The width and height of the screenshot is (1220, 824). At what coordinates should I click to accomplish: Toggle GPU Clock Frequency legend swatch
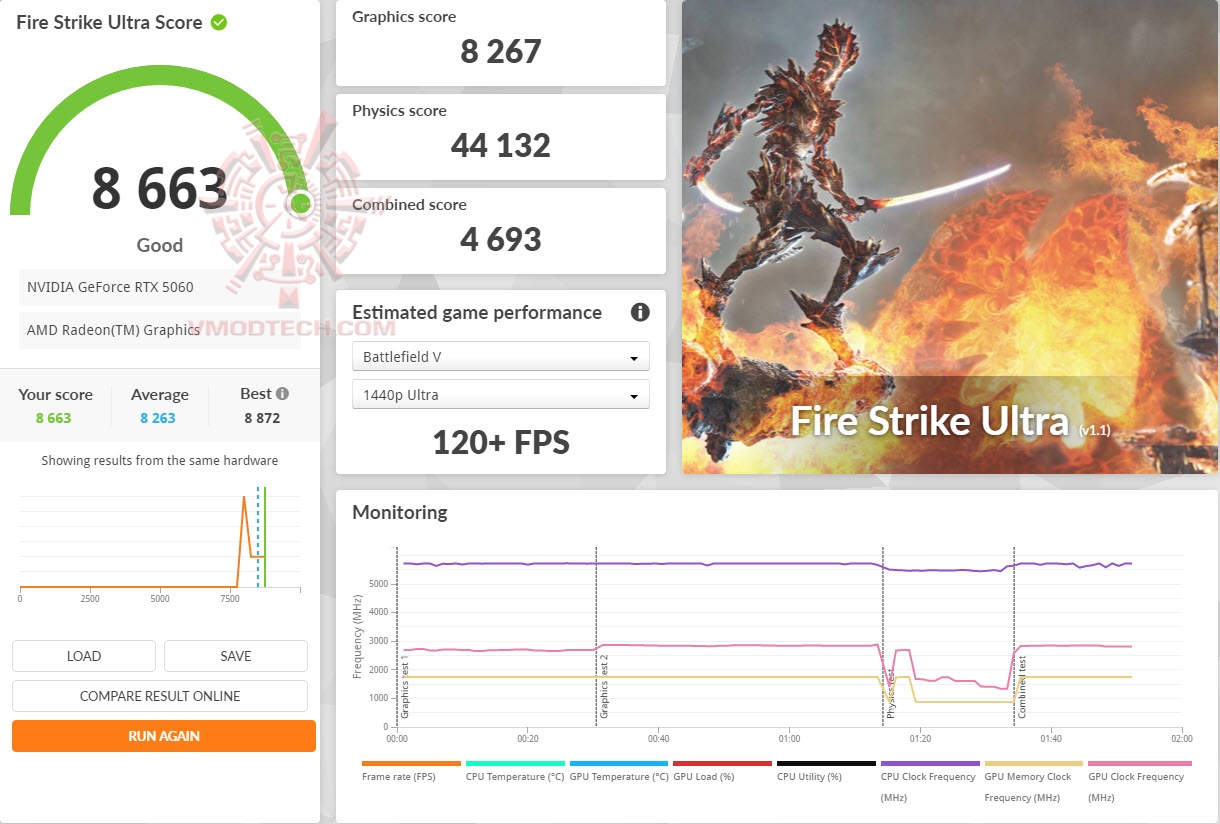click(1138, 763)
